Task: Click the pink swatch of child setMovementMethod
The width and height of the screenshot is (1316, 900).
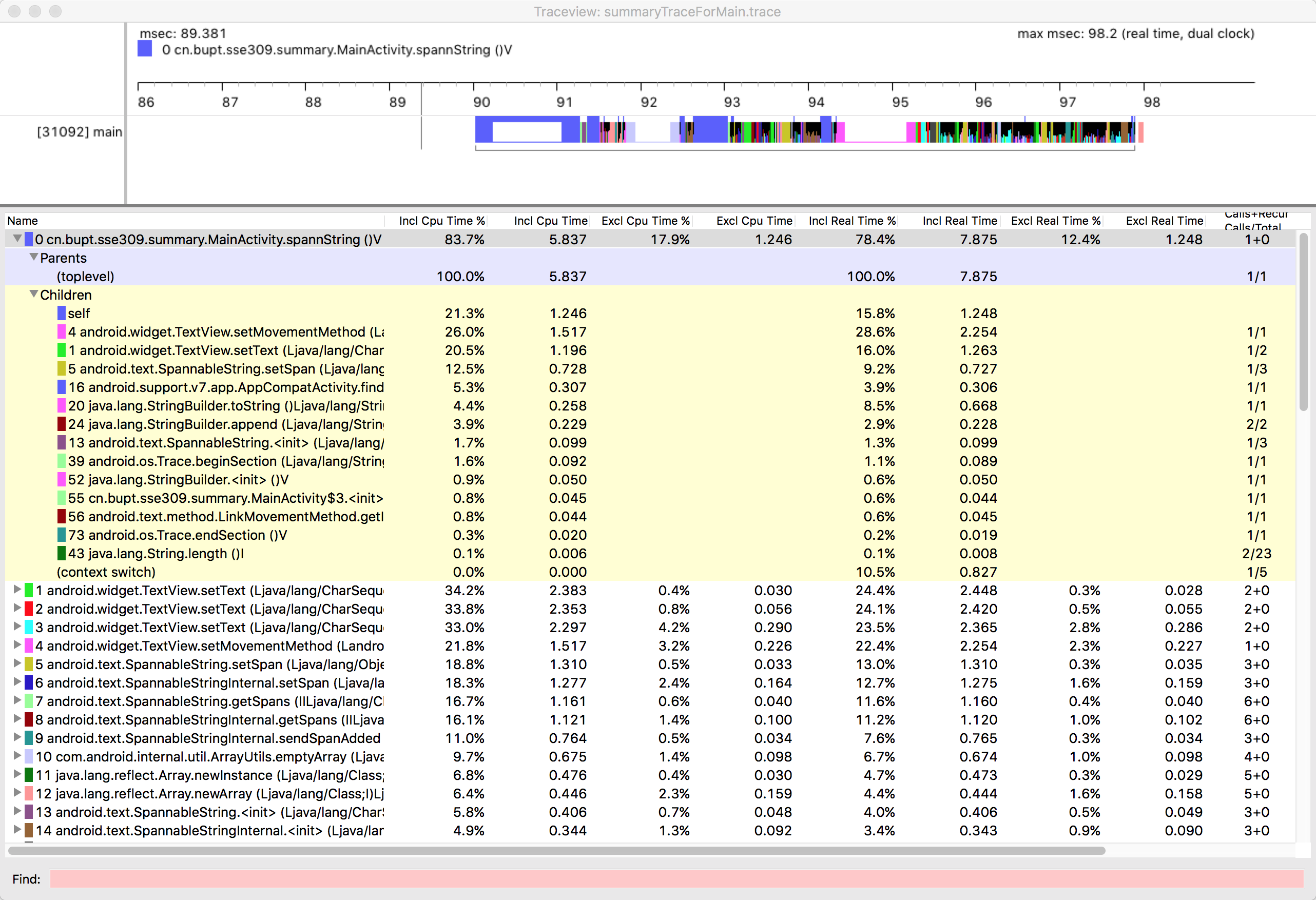Action: [x=61, y=332]
